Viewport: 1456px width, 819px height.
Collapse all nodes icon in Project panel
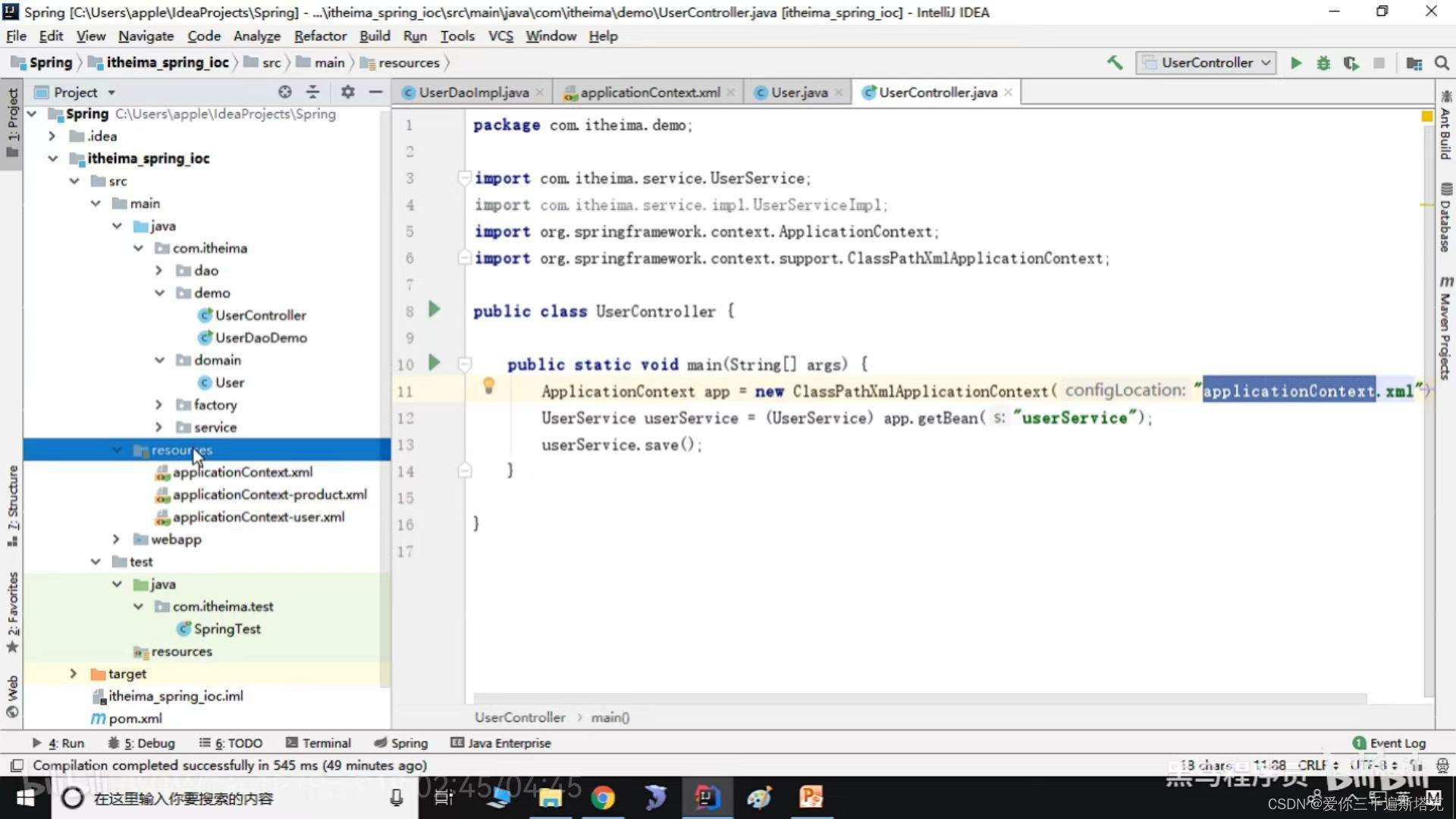(x=312, y=92)
